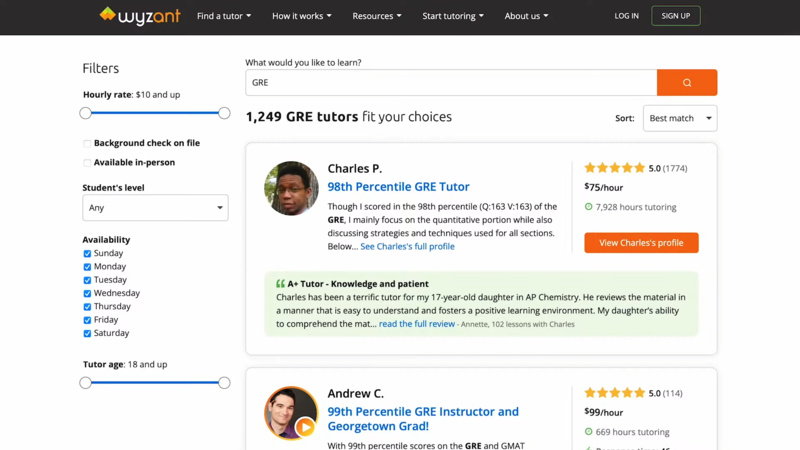
Task: Click the LOG IN link
Action: click(x=626, y=16)
